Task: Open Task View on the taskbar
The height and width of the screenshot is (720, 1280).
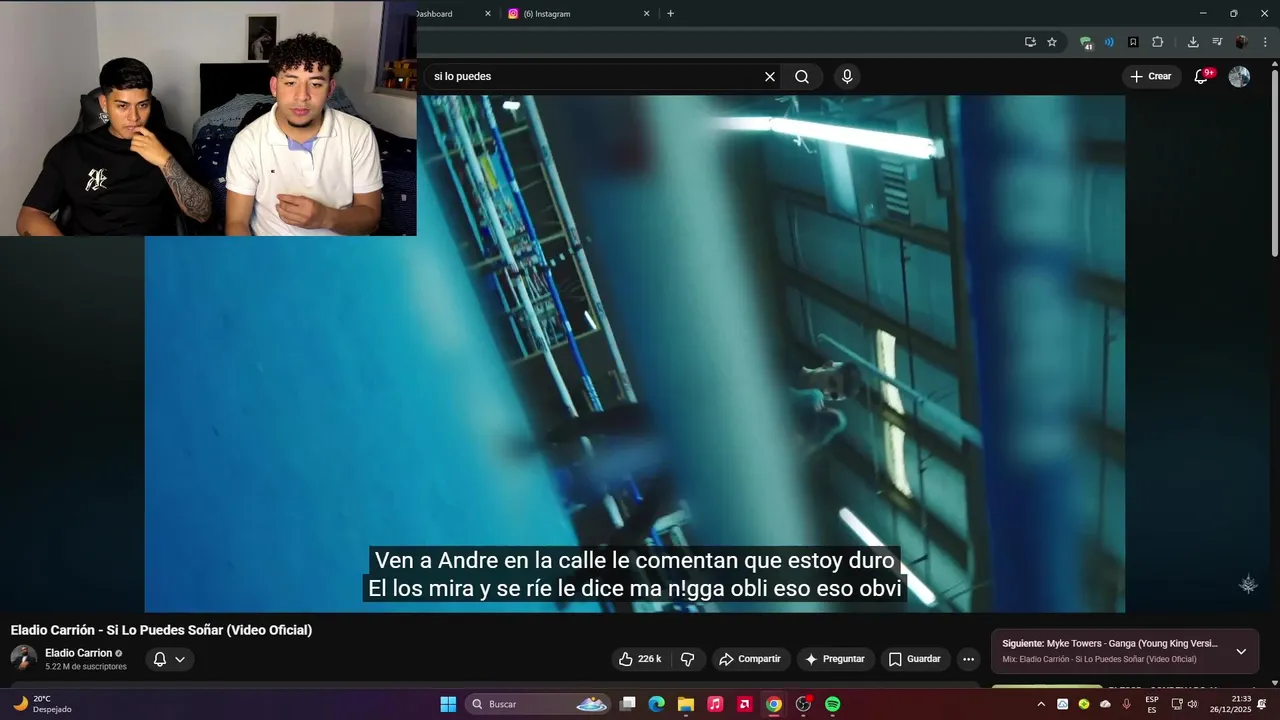Action: click(x=627, y=704)
